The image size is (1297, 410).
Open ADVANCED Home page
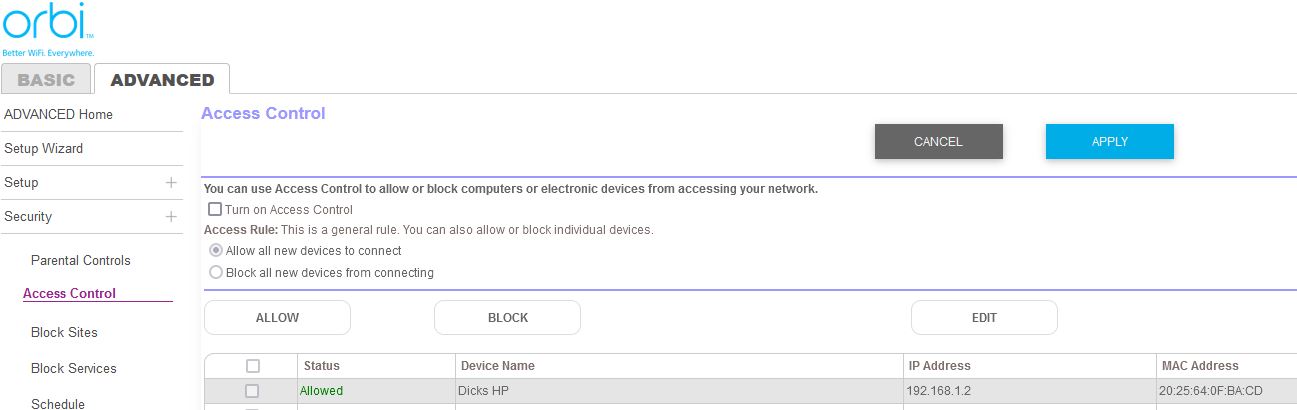[58, 115]
